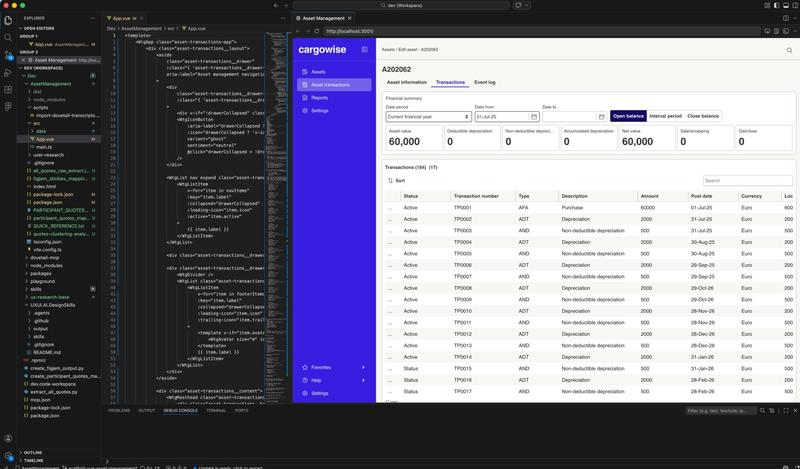The height and width of the screenshot is (469, 800).
Task: Open calendar picker for Date from
Action: tap(533, 117)
